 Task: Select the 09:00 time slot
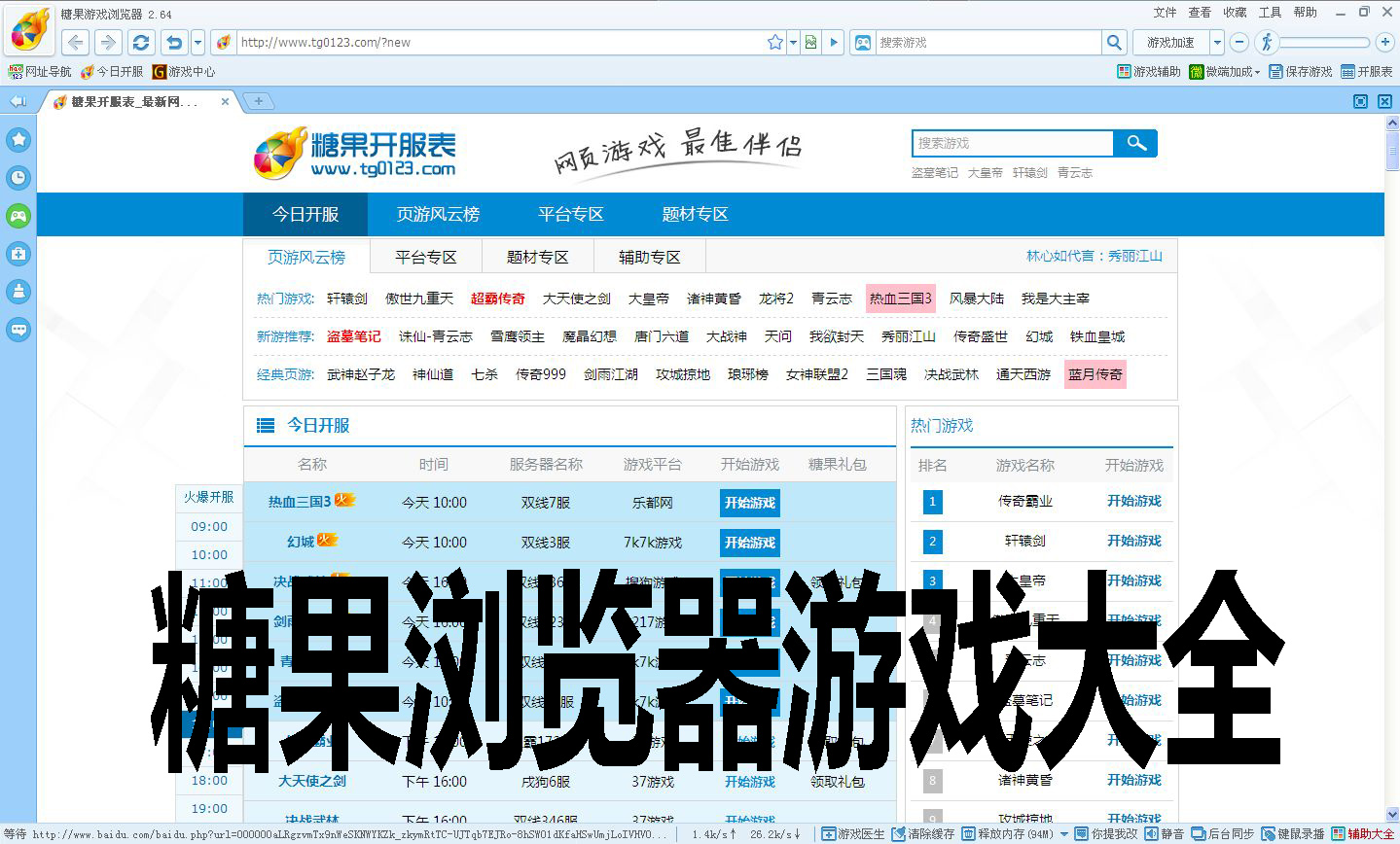pyautogui.click(x=209, y=526)
